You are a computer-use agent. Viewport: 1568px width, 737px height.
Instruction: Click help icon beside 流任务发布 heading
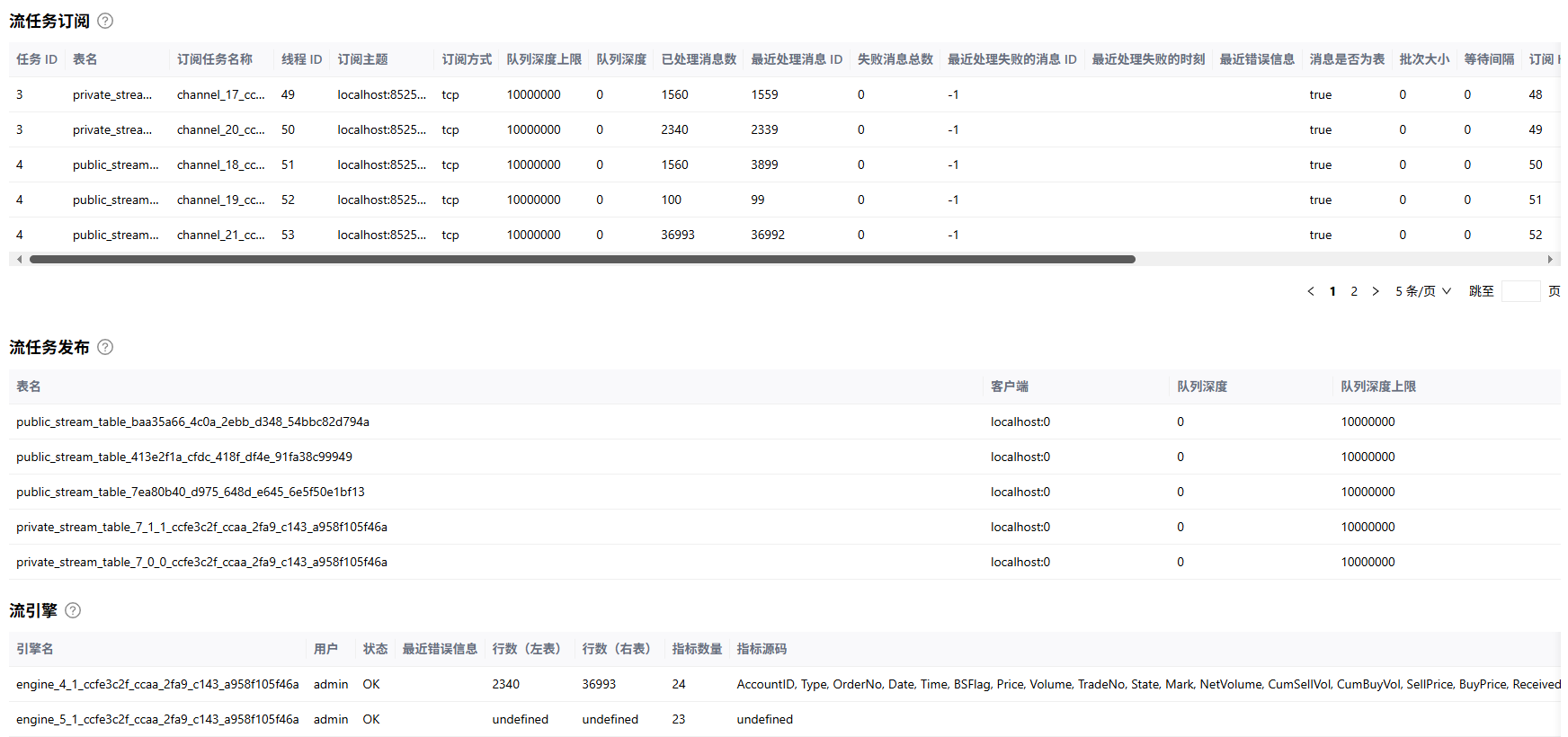coord(105,347)
